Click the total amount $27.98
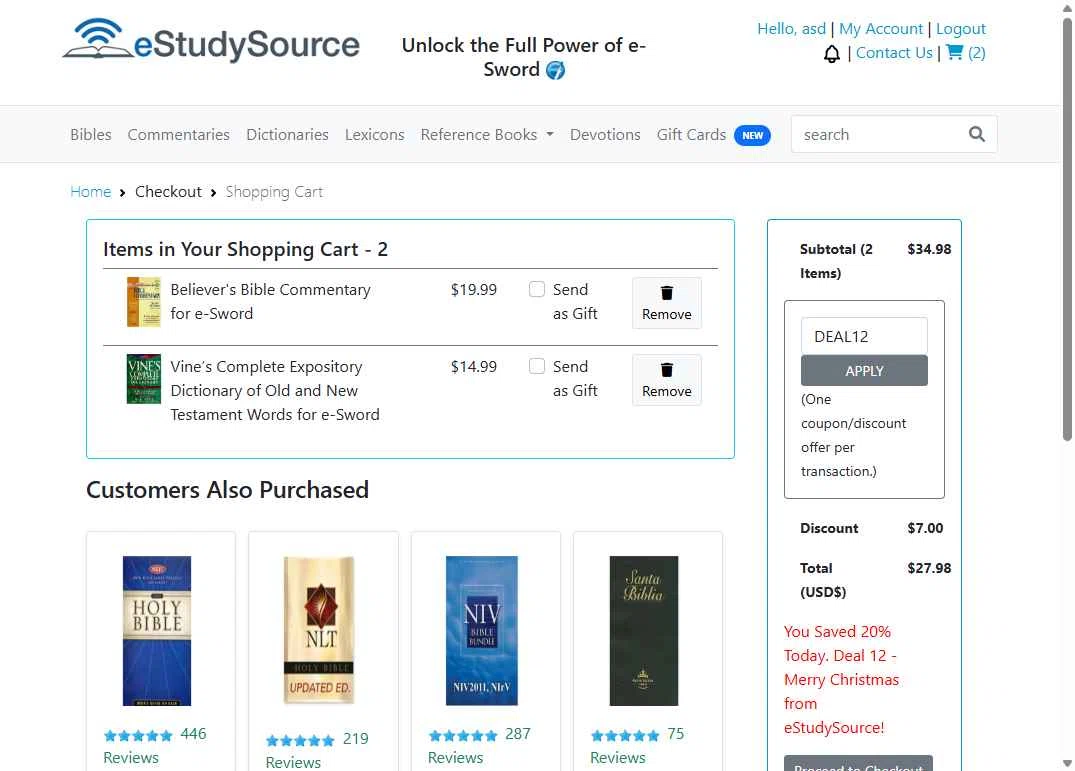The width and height of the screenshot is (1075, 771). click(929, 568)
